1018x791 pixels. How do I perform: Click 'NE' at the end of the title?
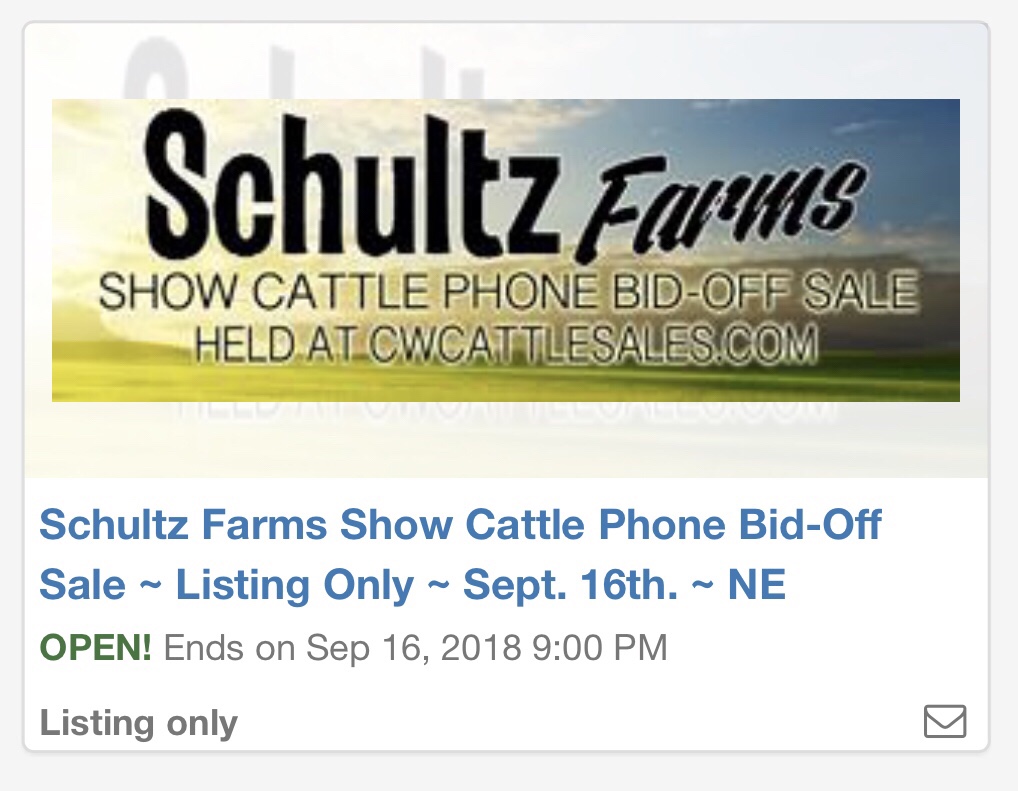(756, 584)
